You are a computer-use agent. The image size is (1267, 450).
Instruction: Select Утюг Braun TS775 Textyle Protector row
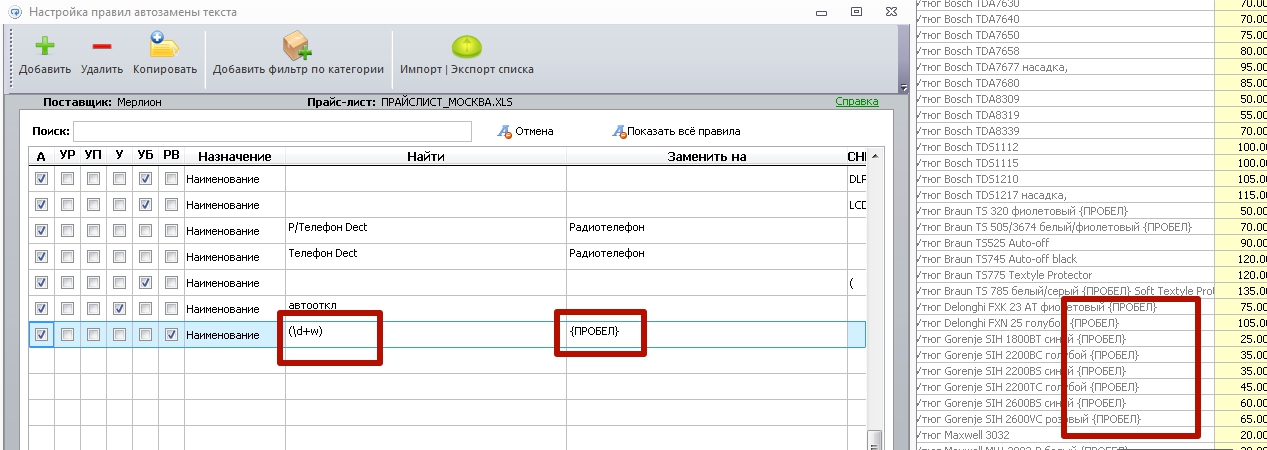tap(1063, 275)
